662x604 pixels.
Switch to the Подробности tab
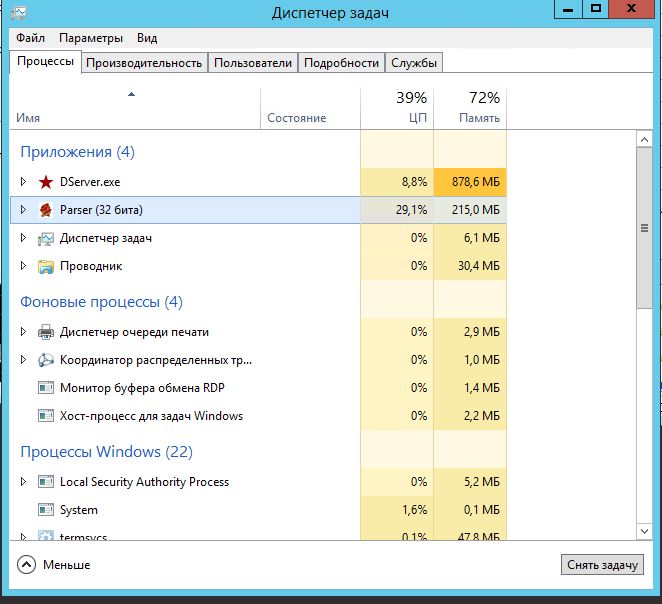(342, 63)
